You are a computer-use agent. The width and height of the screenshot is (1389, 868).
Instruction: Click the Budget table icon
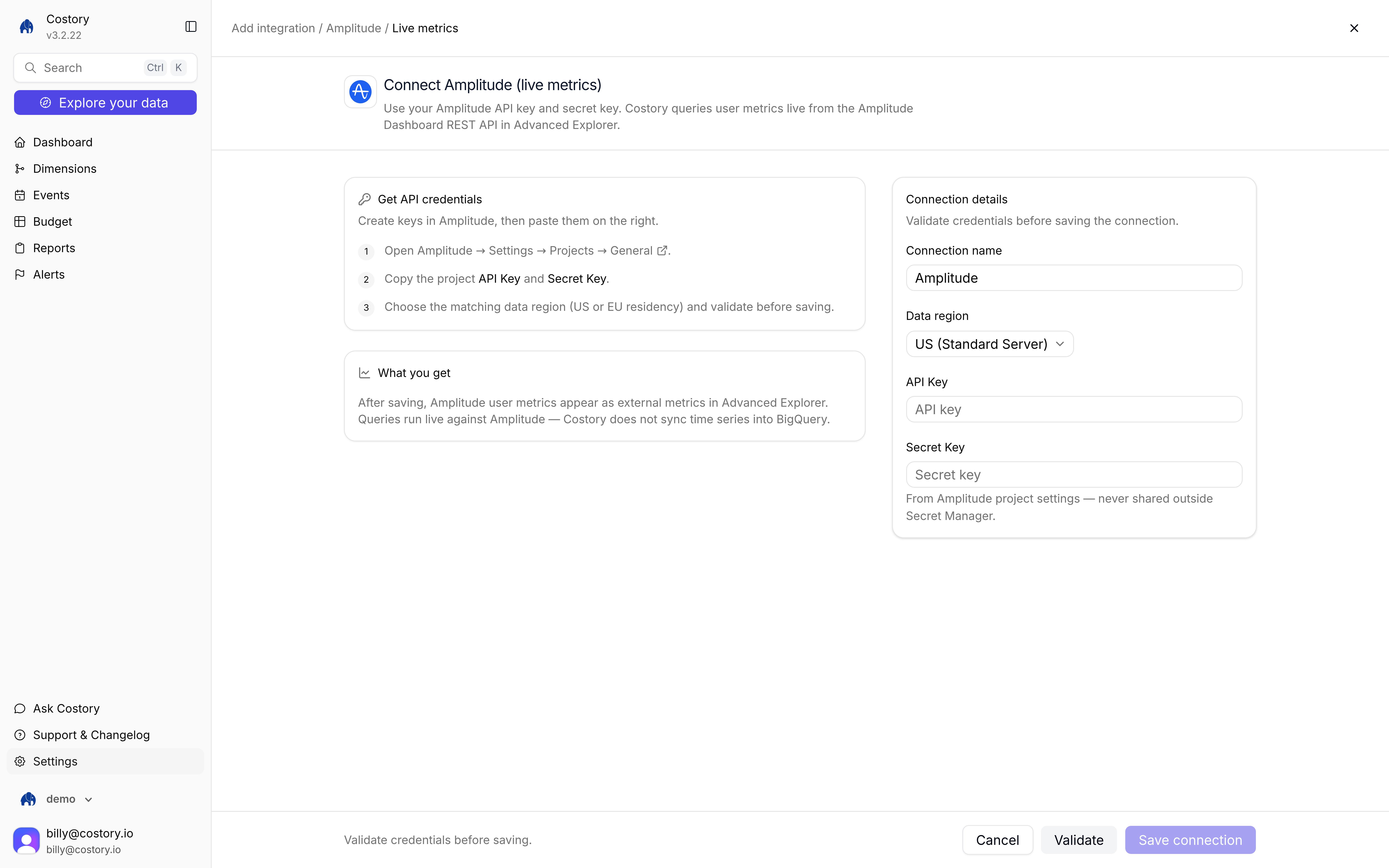[20, 222]
